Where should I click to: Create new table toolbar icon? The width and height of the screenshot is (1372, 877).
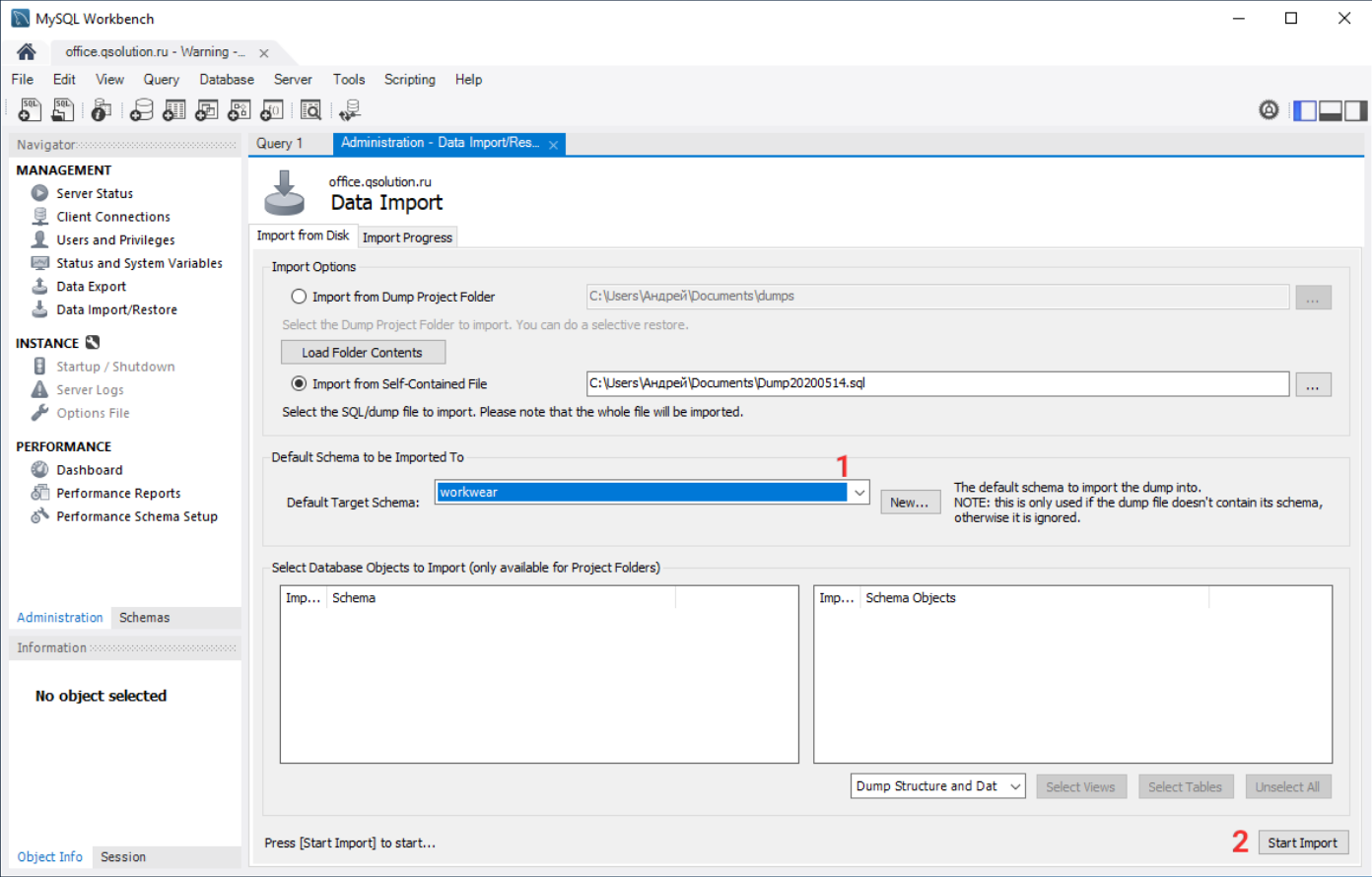(x=173, y=110)
